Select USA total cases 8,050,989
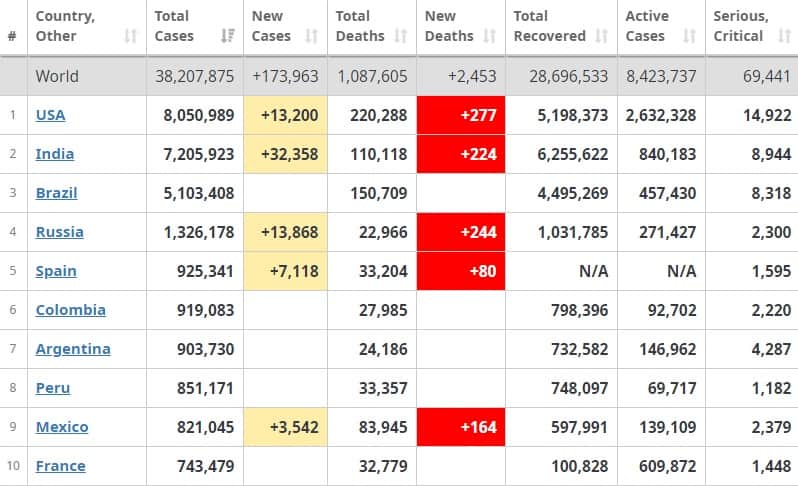The image size is (798, 486). point(199,115)
